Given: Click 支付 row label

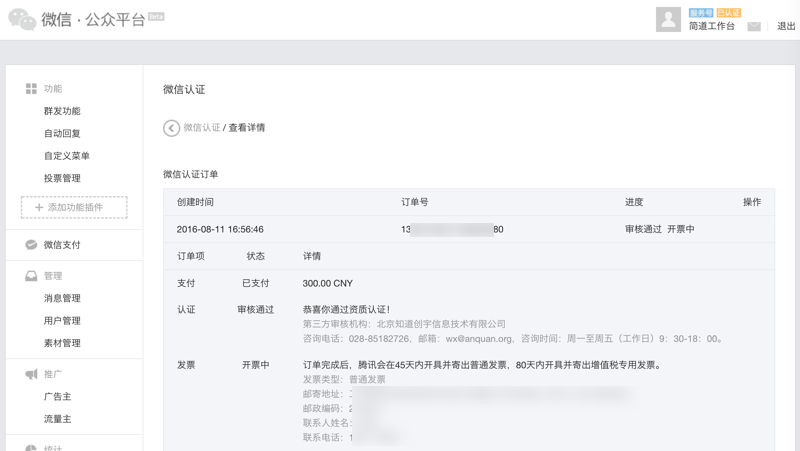Looking at the screenshot, I should pos(186,283).
